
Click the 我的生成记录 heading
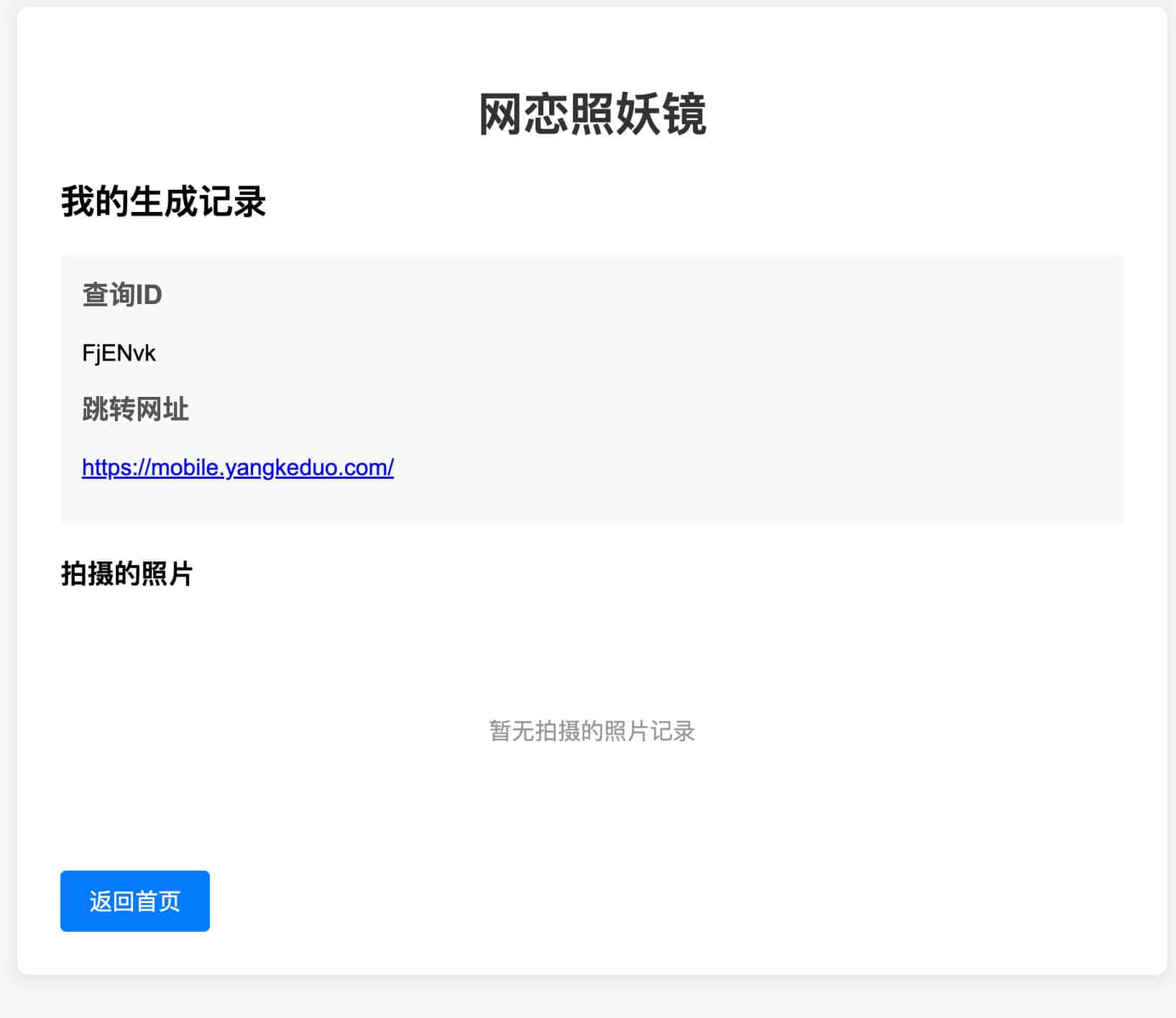point(163,201)
